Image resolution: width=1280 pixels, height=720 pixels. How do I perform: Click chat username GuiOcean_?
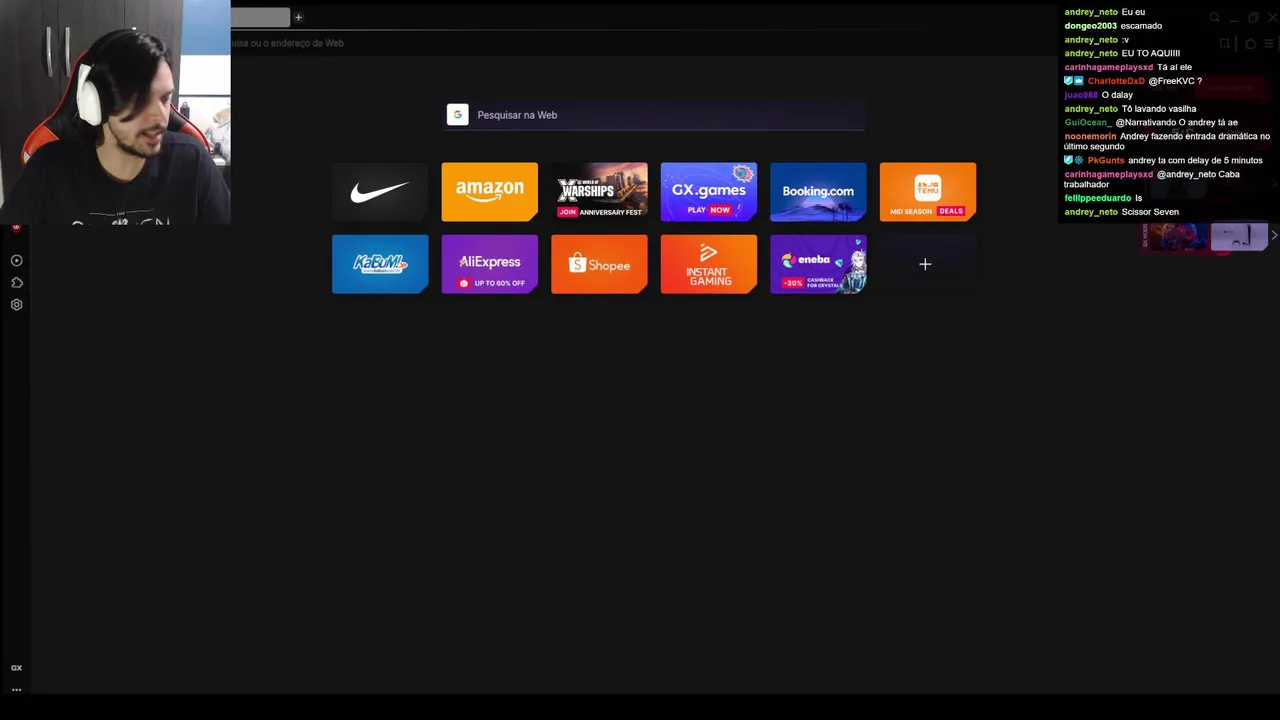pos(1088,122)
